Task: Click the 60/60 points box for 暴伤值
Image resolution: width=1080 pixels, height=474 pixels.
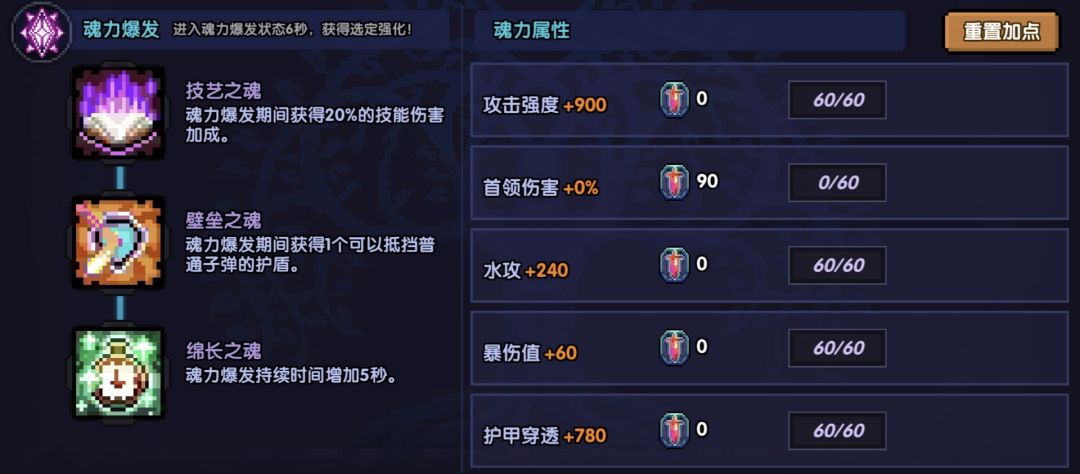Action: pos(838,348)
